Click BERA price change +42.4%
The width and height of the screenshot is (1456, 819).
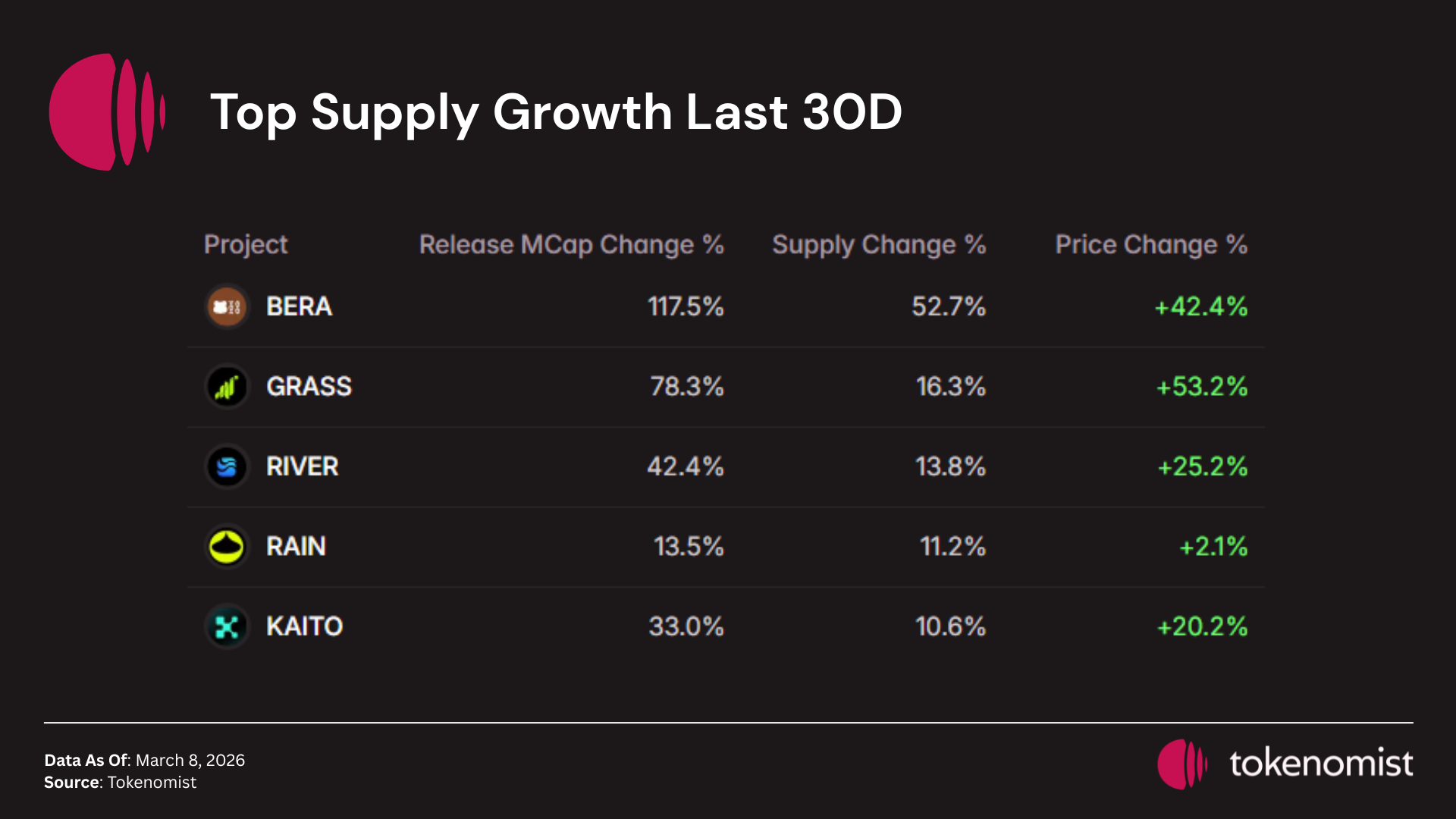[1200, 306]
